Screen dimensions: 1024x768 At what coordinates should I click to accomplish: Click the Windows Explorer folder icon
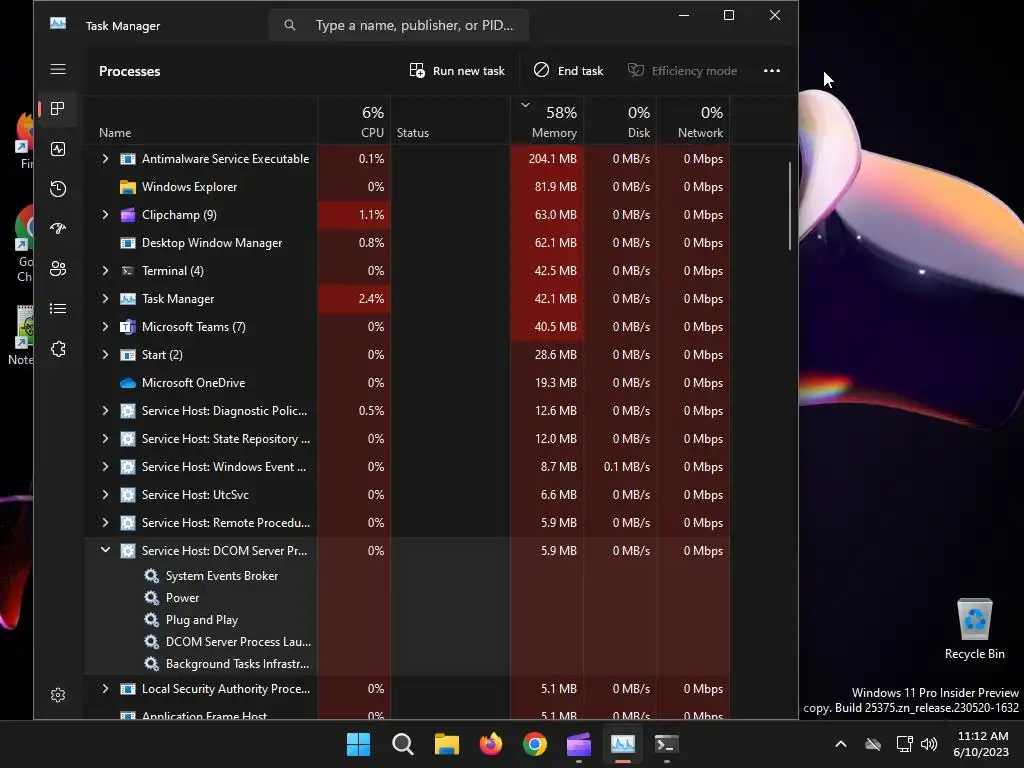128,187
